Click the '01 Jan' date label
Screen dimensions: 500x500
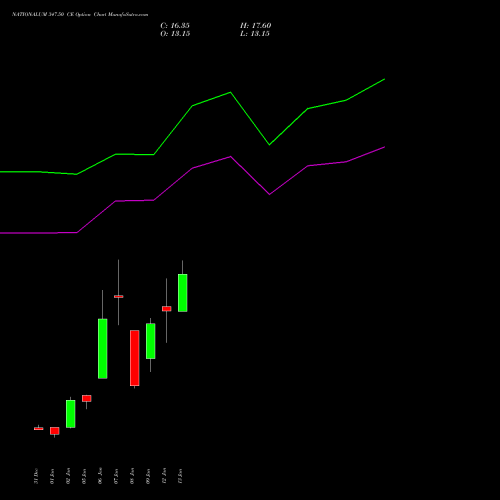coord(52,476)
